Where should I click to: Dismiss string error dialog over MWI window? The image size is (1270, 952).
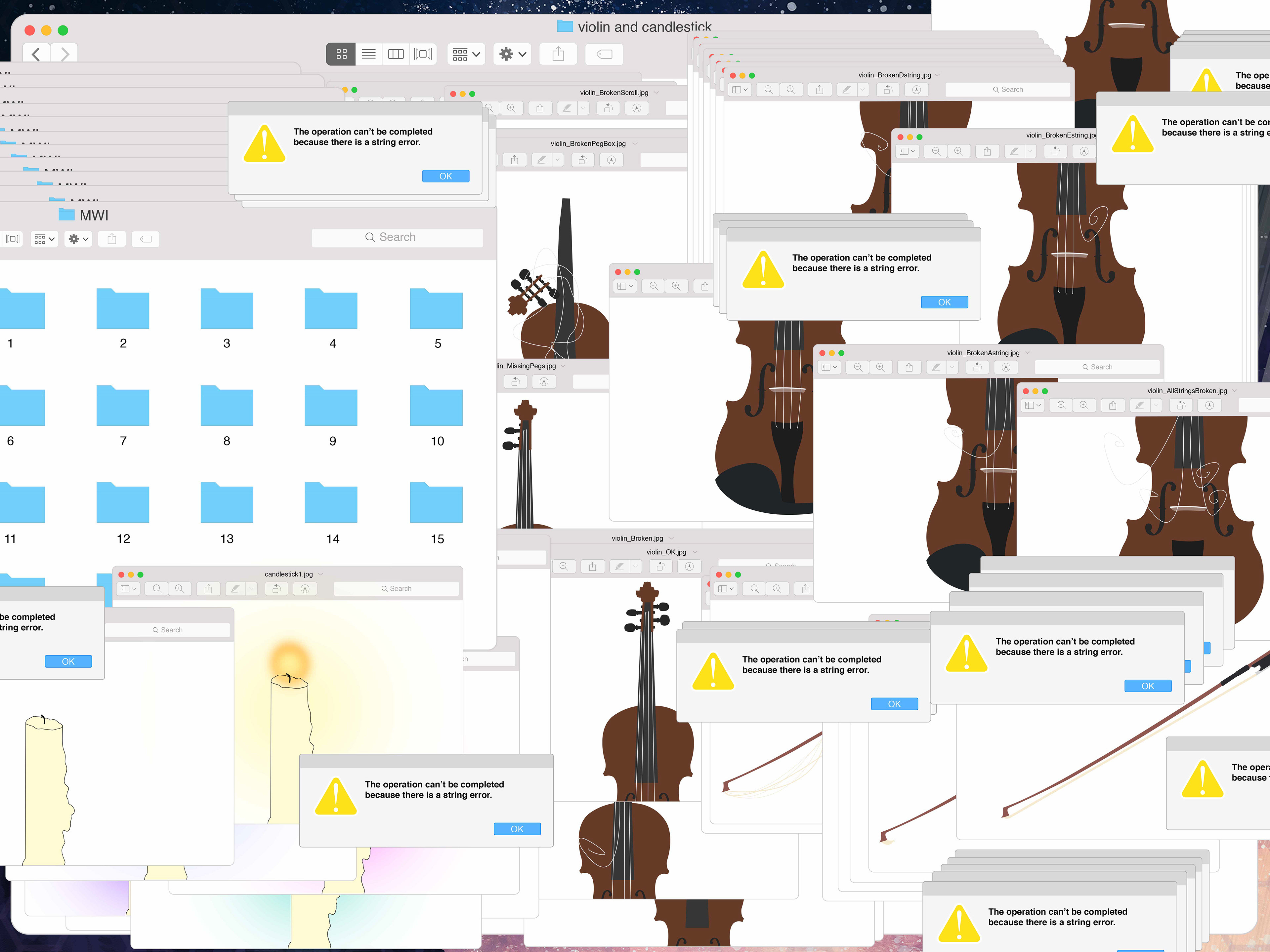[445, 176]
